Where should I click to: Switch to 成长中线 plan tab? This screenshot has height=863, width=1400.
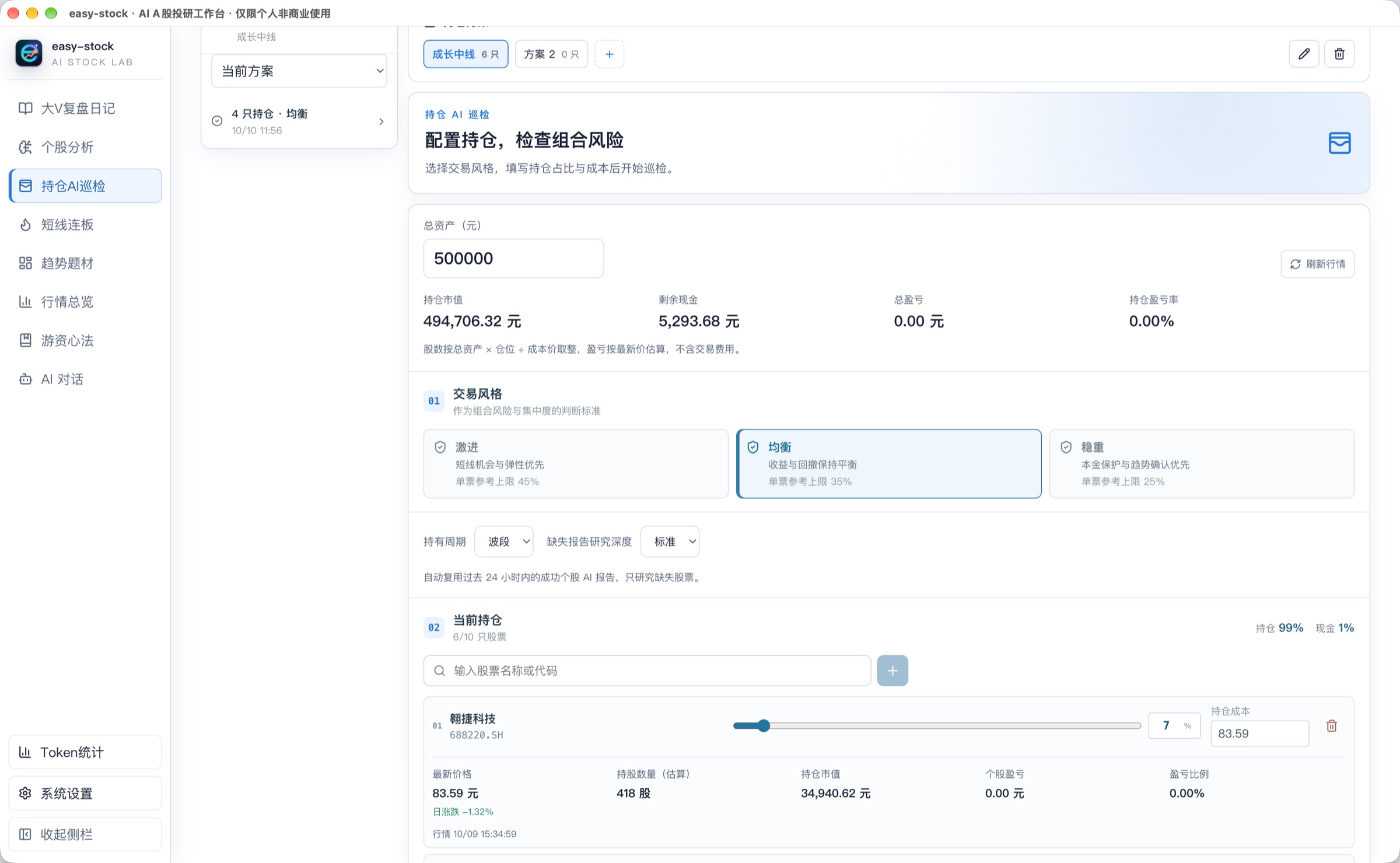(466, 54)
